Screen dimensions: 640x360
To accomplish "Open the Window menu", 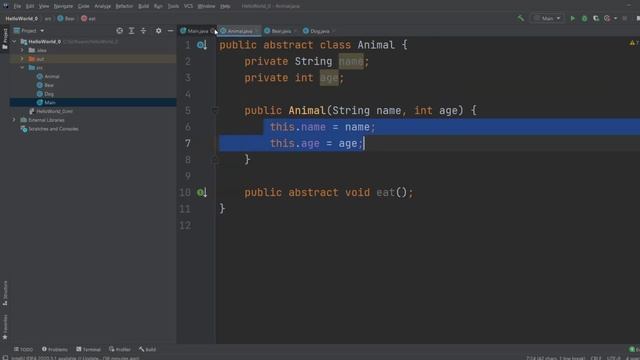I will (x=206, y=6).
